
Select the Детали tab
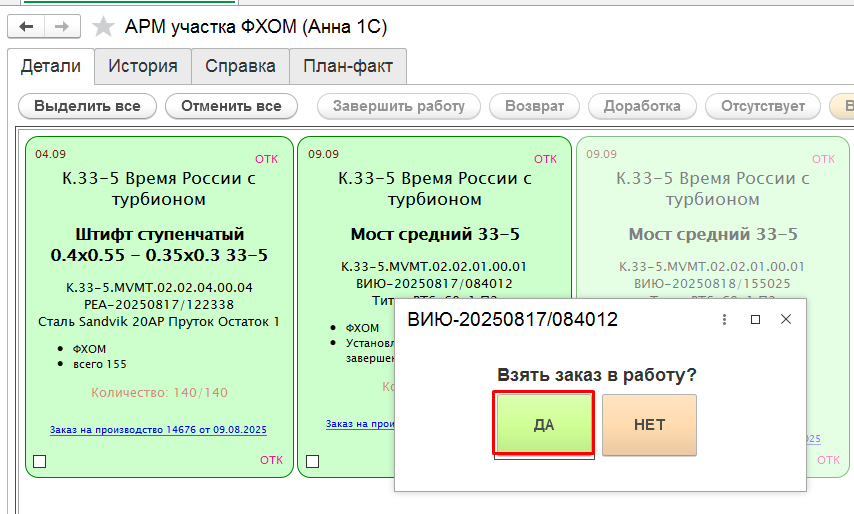[x=51, y=67]
